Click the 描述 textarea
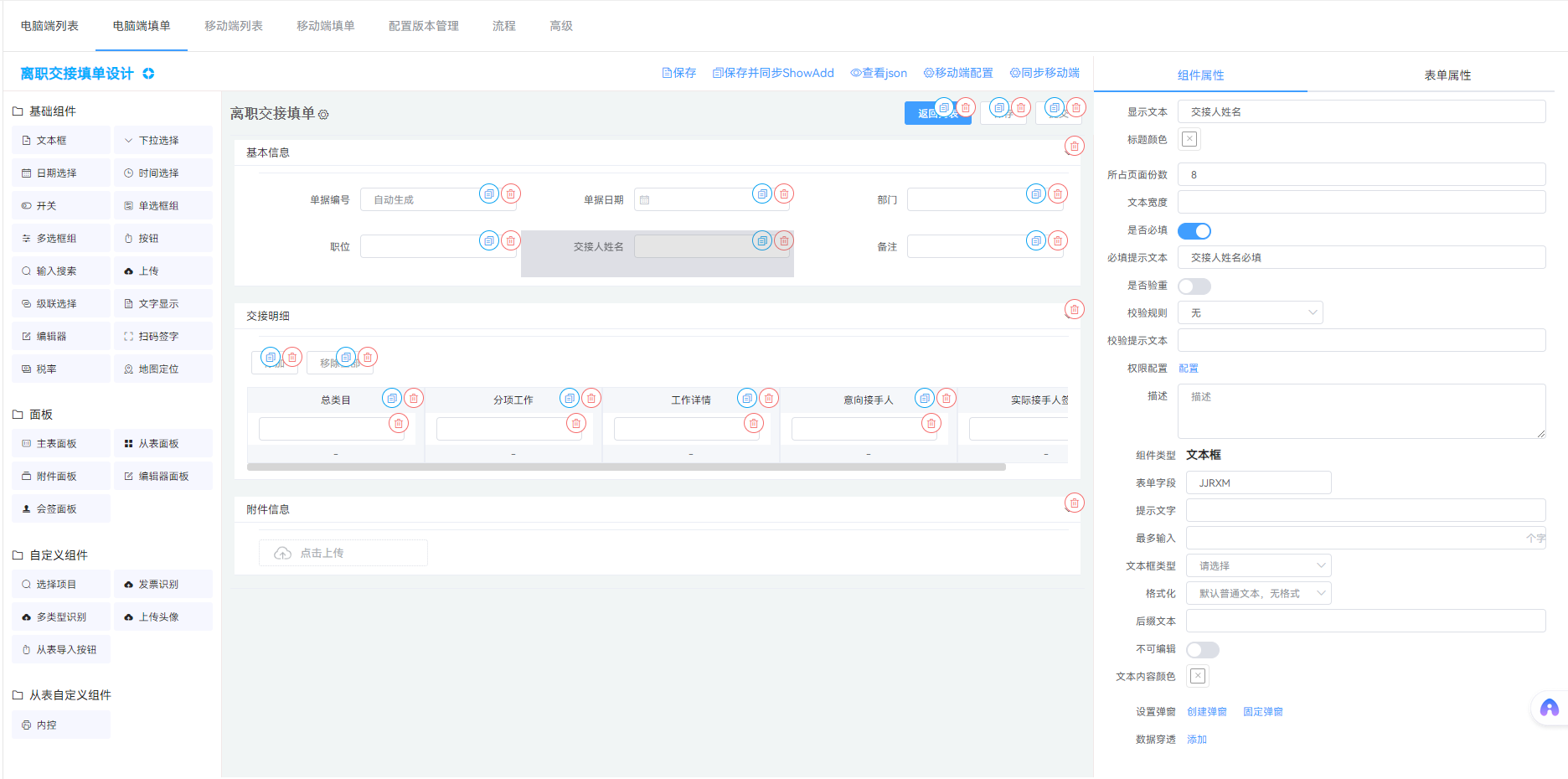Image resolution: width=1568 pixels, height=779 pixels. [x=1362, y=411]
